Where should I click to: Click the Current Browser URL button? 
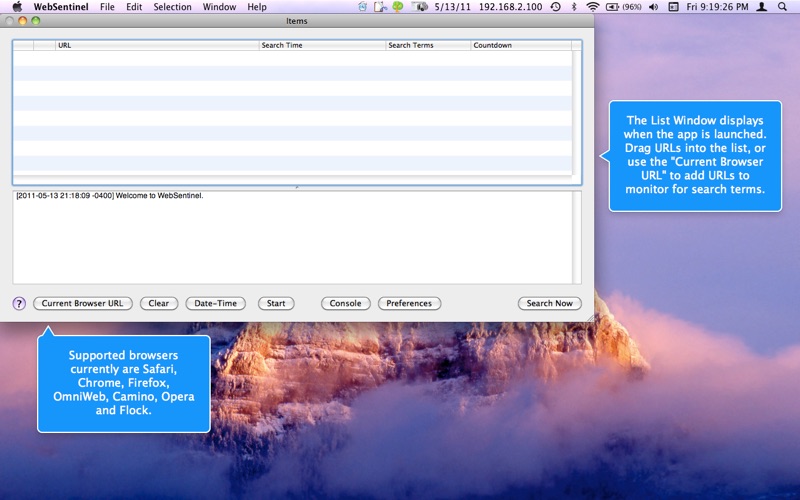click(83, 304)
